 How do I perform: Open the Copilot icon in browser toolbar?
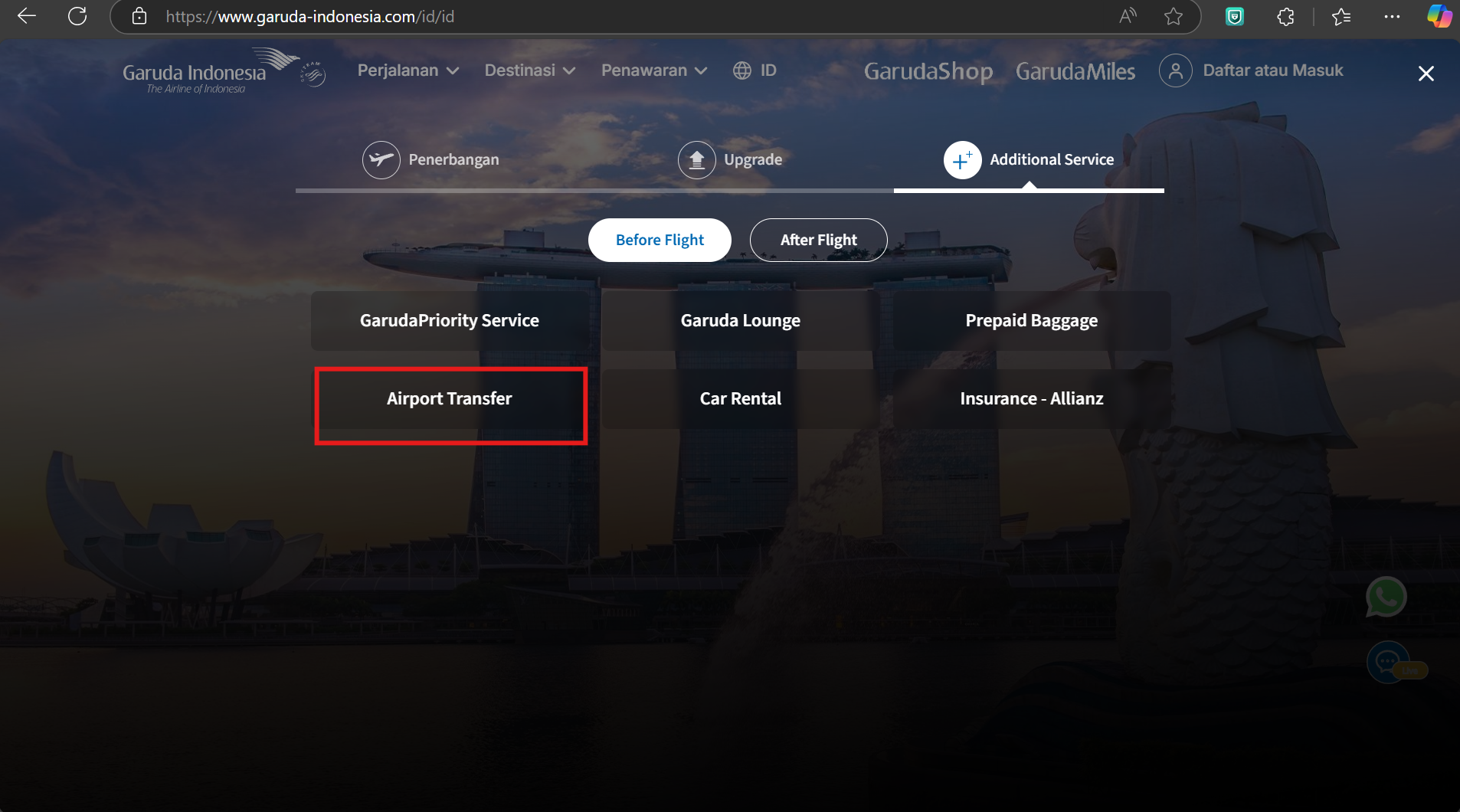[1439, 16]
